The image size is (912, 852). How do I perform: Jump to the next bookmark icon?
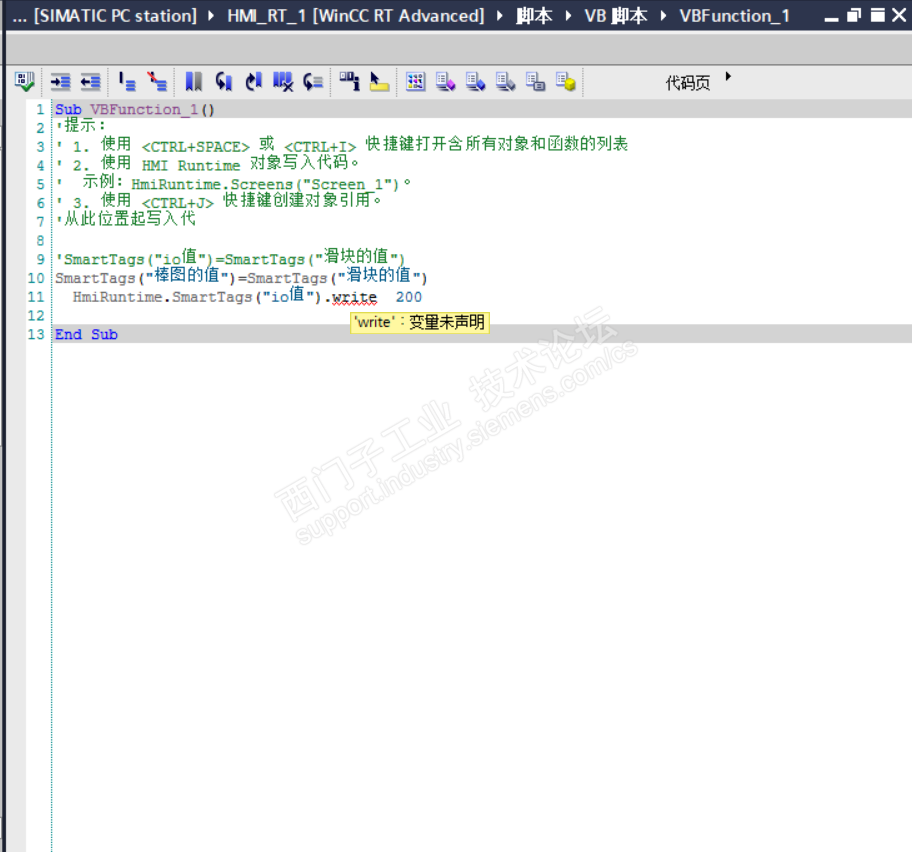(x=254, y=81)
